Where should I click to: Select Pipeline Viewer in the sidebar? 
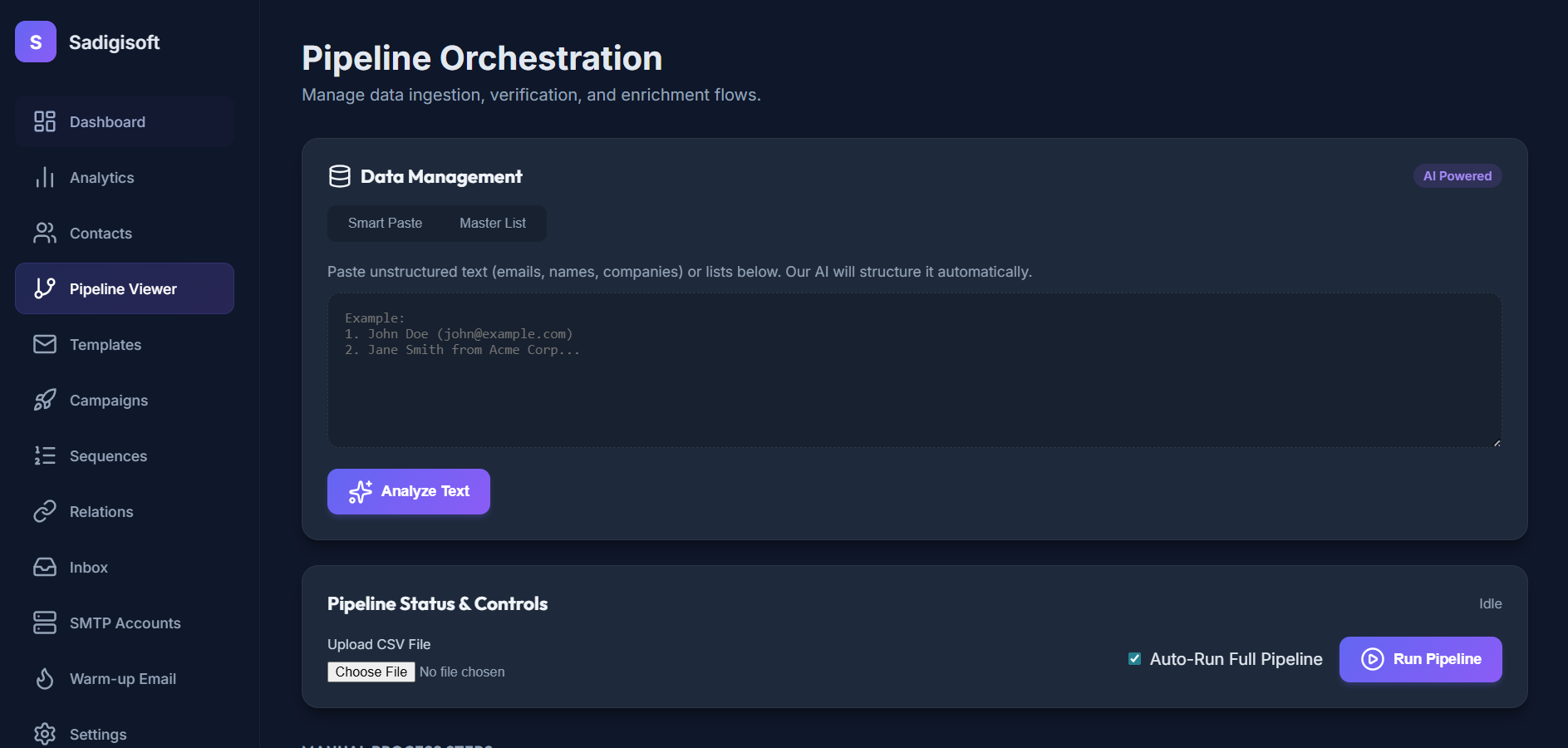click(x=125, y=289)
